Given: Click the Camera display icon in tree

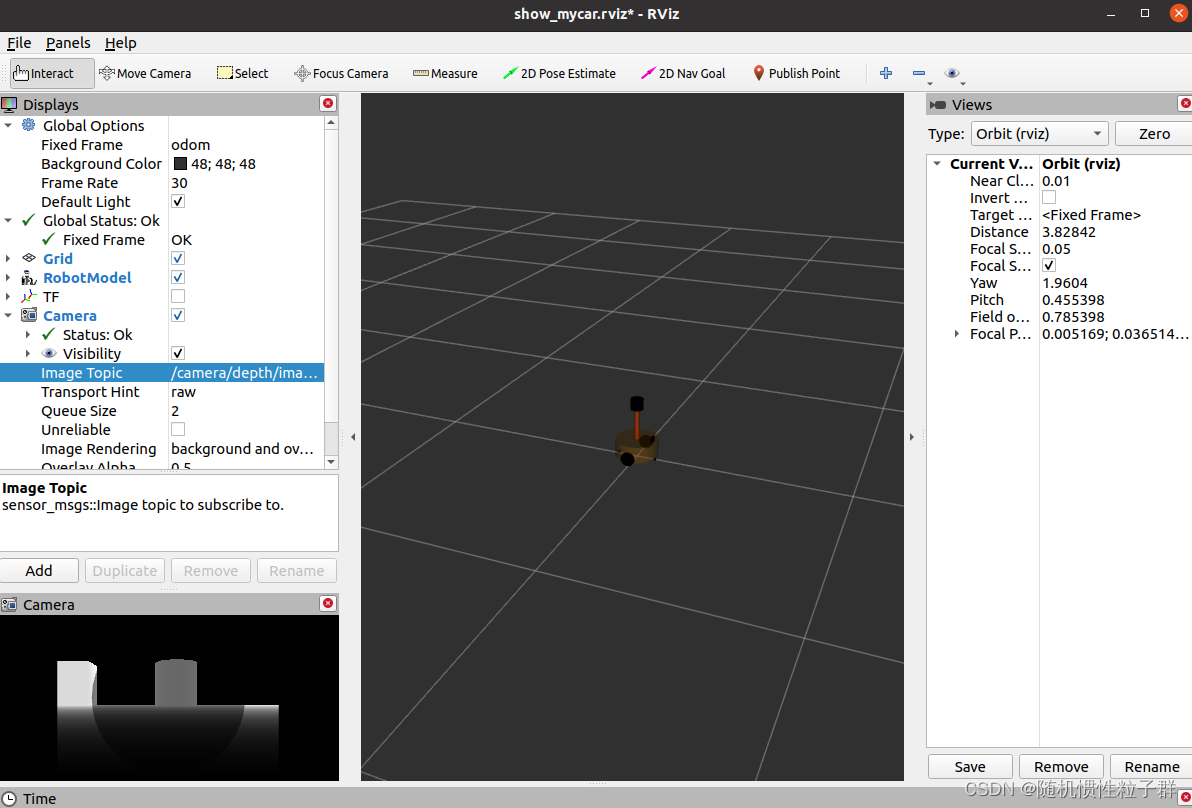Looking at the screenshot, I should coord(29,315).
